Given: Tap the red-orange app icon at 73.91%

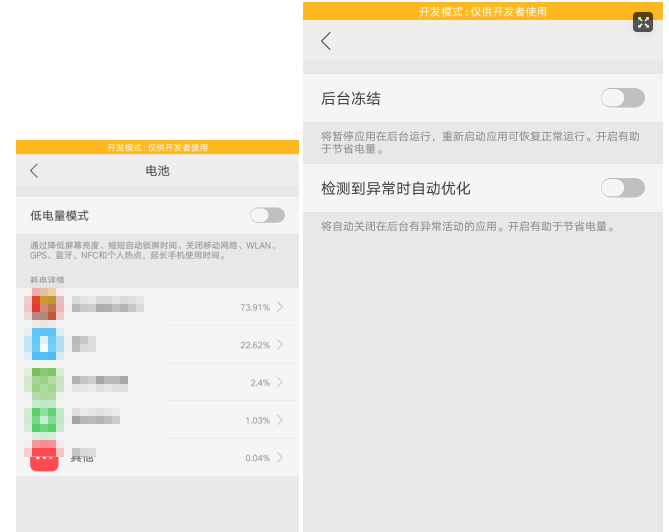Looking at the screenshot, I should (44, 306).
